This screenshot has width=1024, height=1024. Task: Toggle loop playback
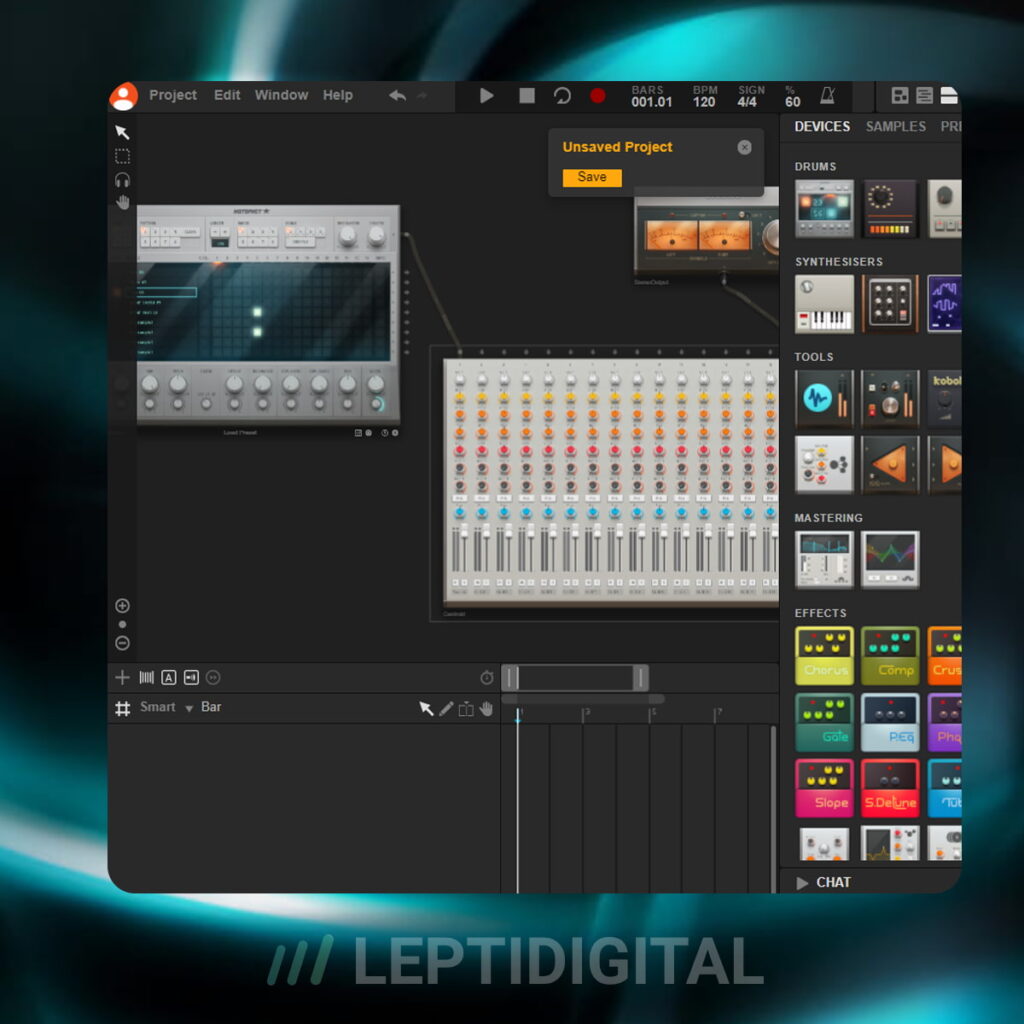pyautogui.click(x=562, y=96)
